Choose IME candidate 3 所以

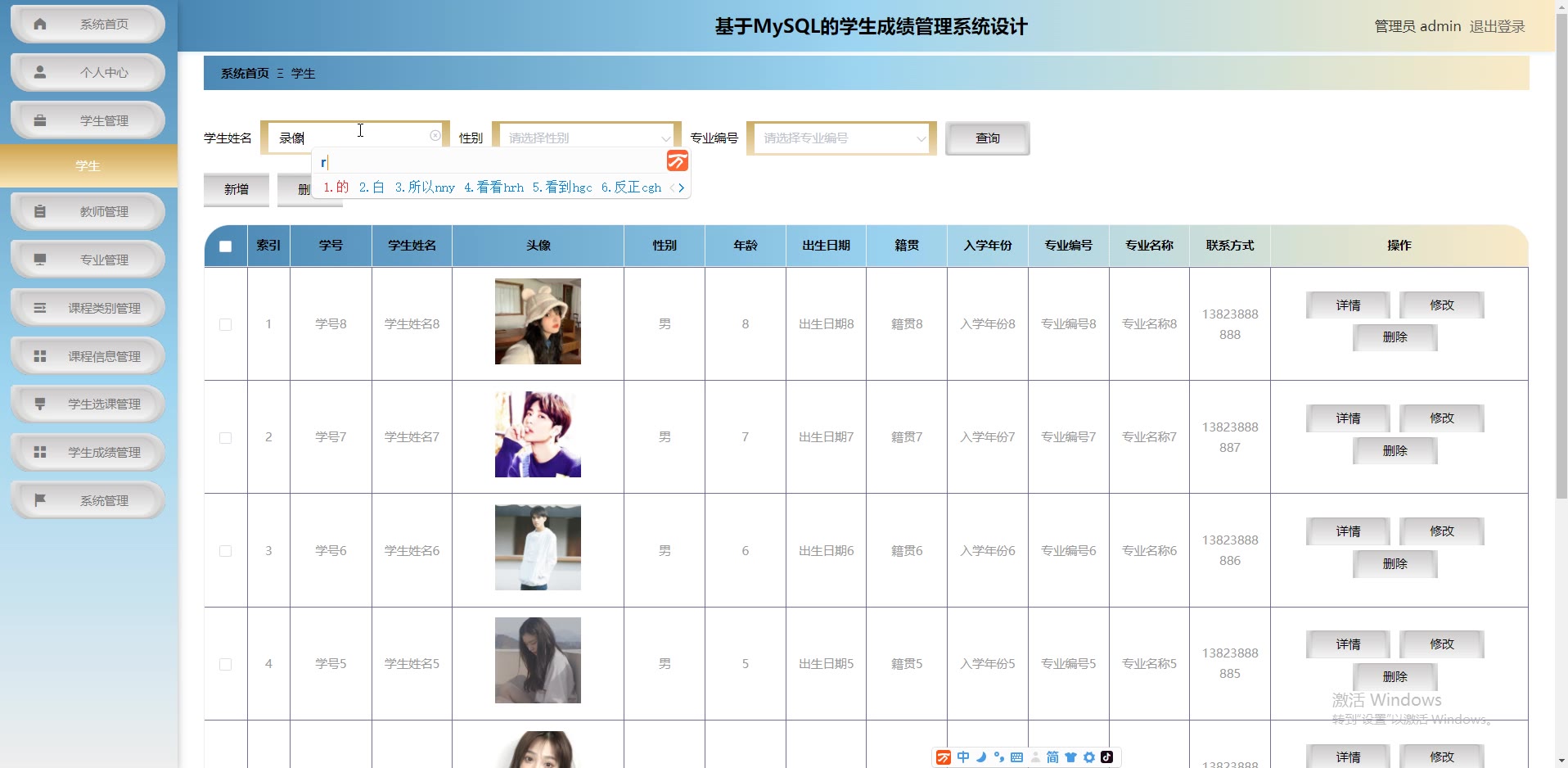point(425,187)
